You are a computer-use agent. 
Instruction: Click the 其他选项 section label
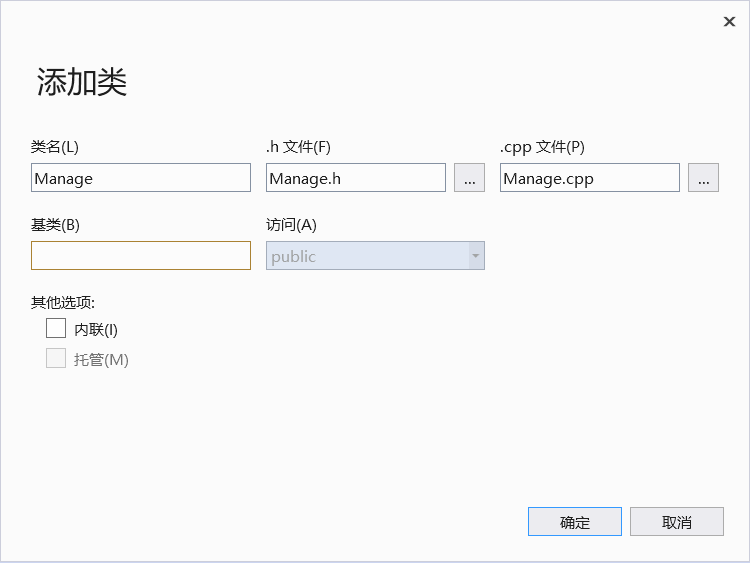63,302
